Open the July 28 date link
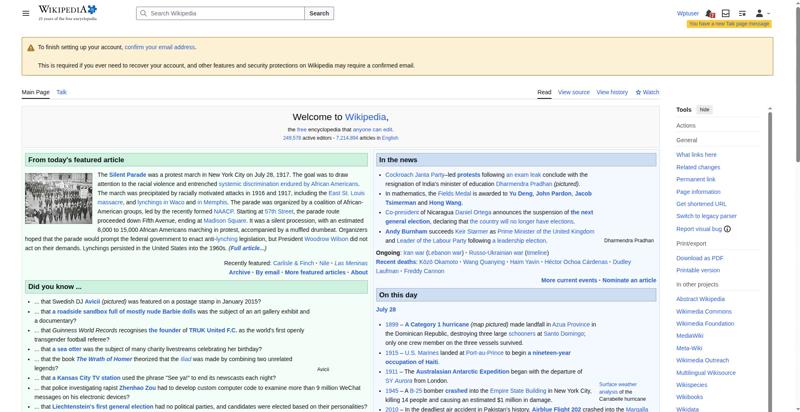Viewport: 800px width, 412px height. pos(386,310)
